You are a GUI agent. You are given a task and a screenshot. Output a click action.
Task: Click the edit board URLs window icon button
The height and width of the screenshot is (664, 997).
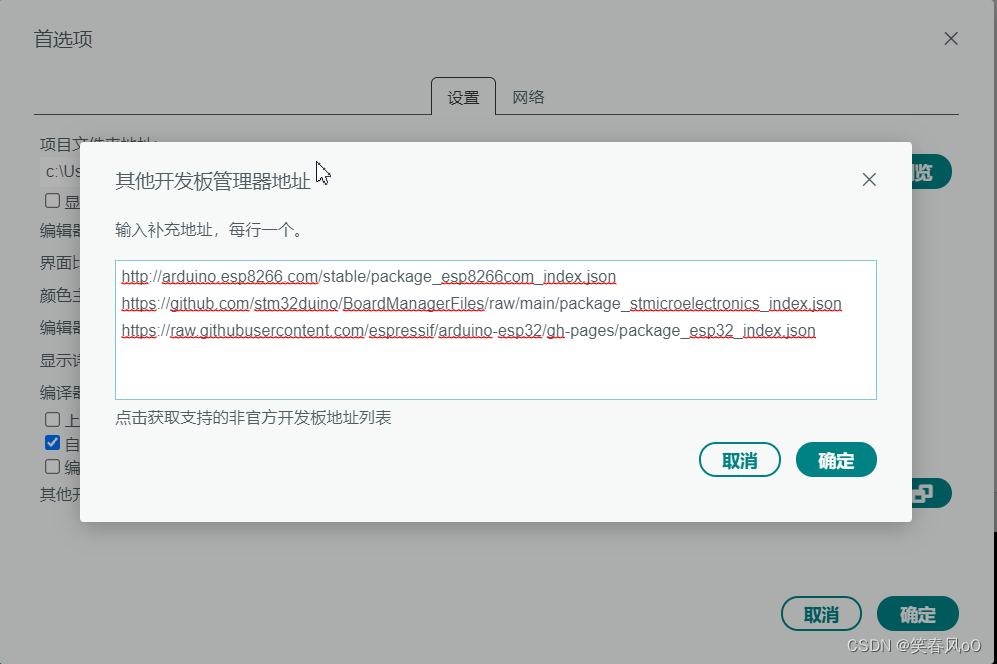point(931,493)
